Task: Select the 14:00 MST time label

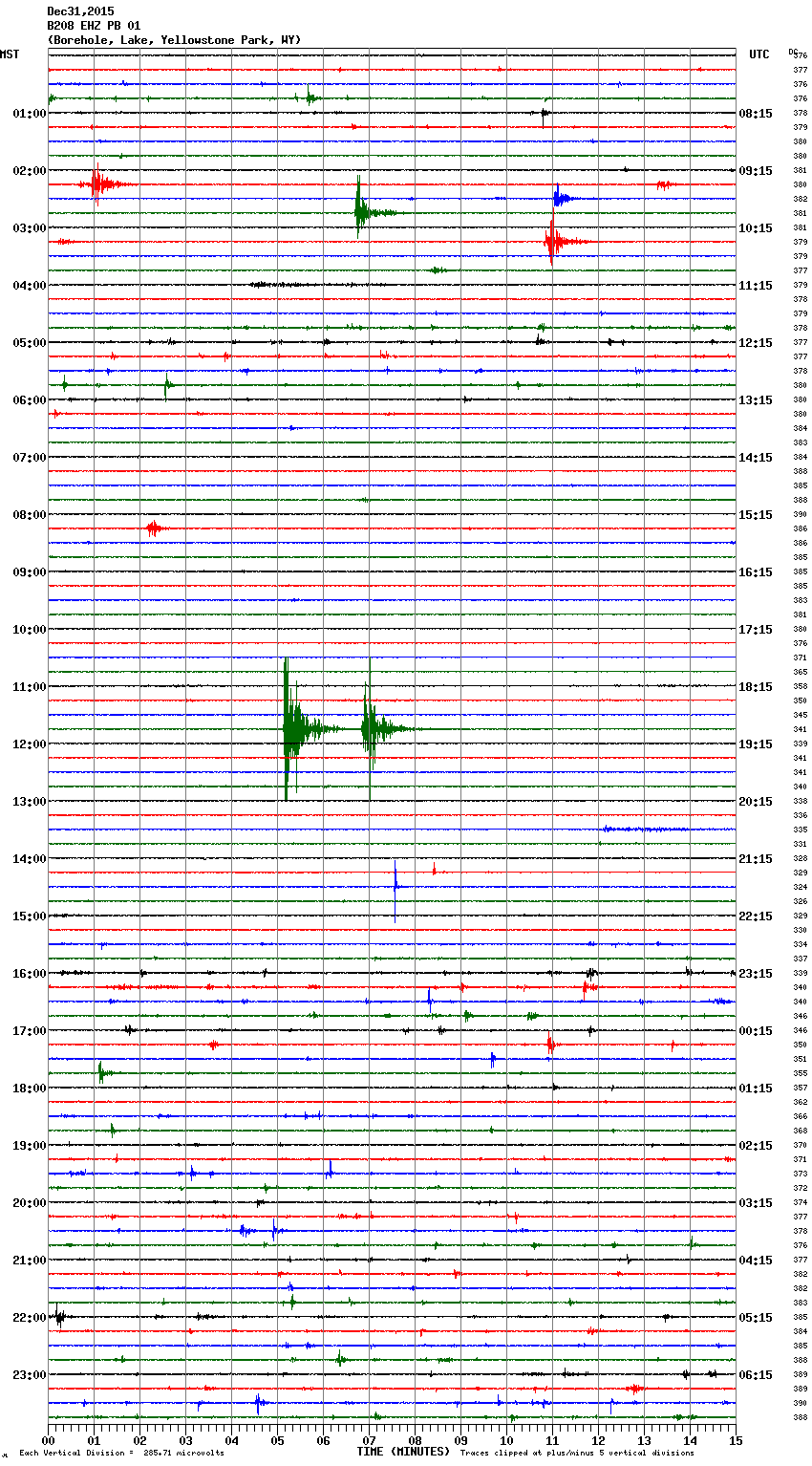Action: [30, 859]
